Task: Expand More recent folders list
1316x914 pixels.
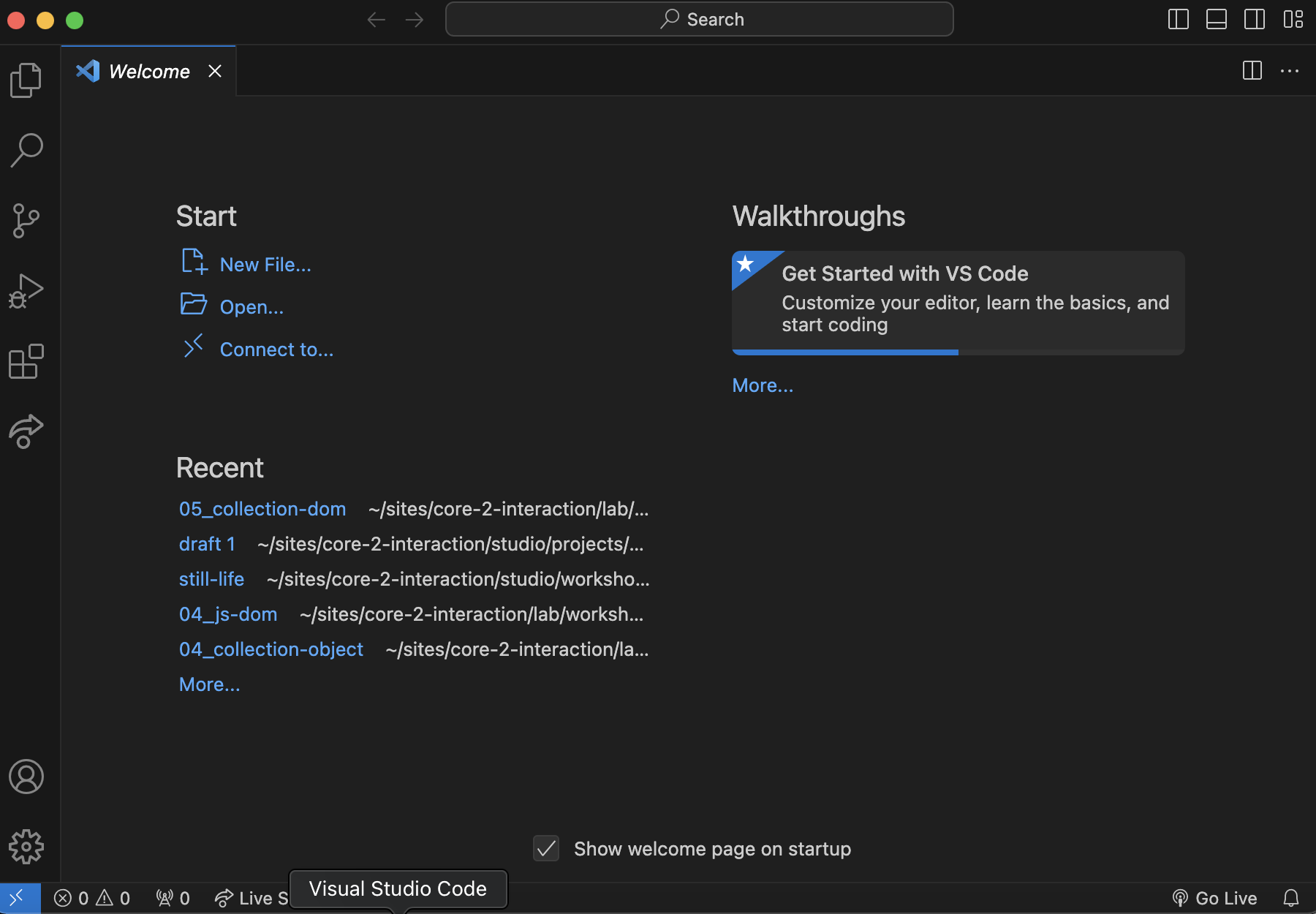Action: point(209,684)
